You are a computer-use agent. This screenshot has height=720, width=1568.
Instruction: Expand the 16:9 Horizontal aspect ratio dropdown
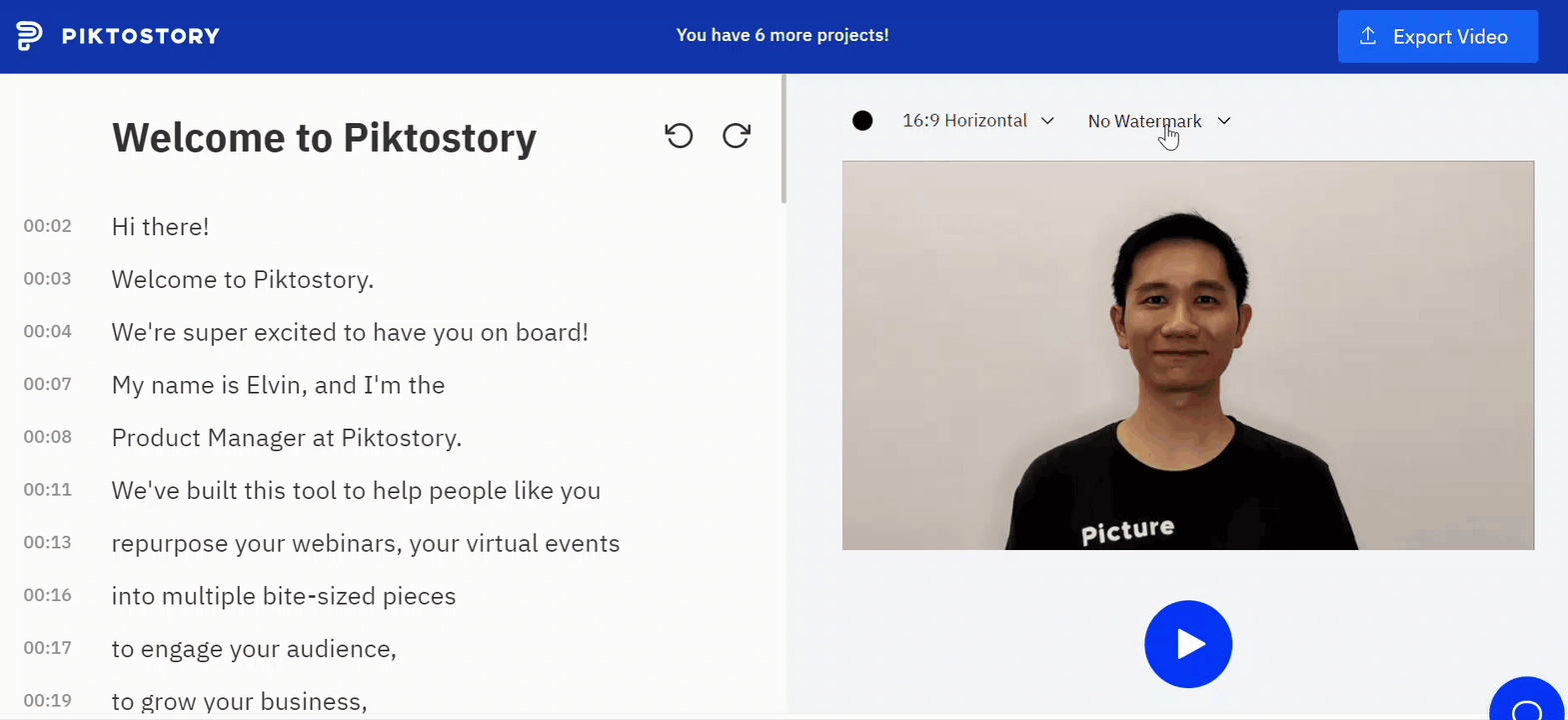pos(978,121)
